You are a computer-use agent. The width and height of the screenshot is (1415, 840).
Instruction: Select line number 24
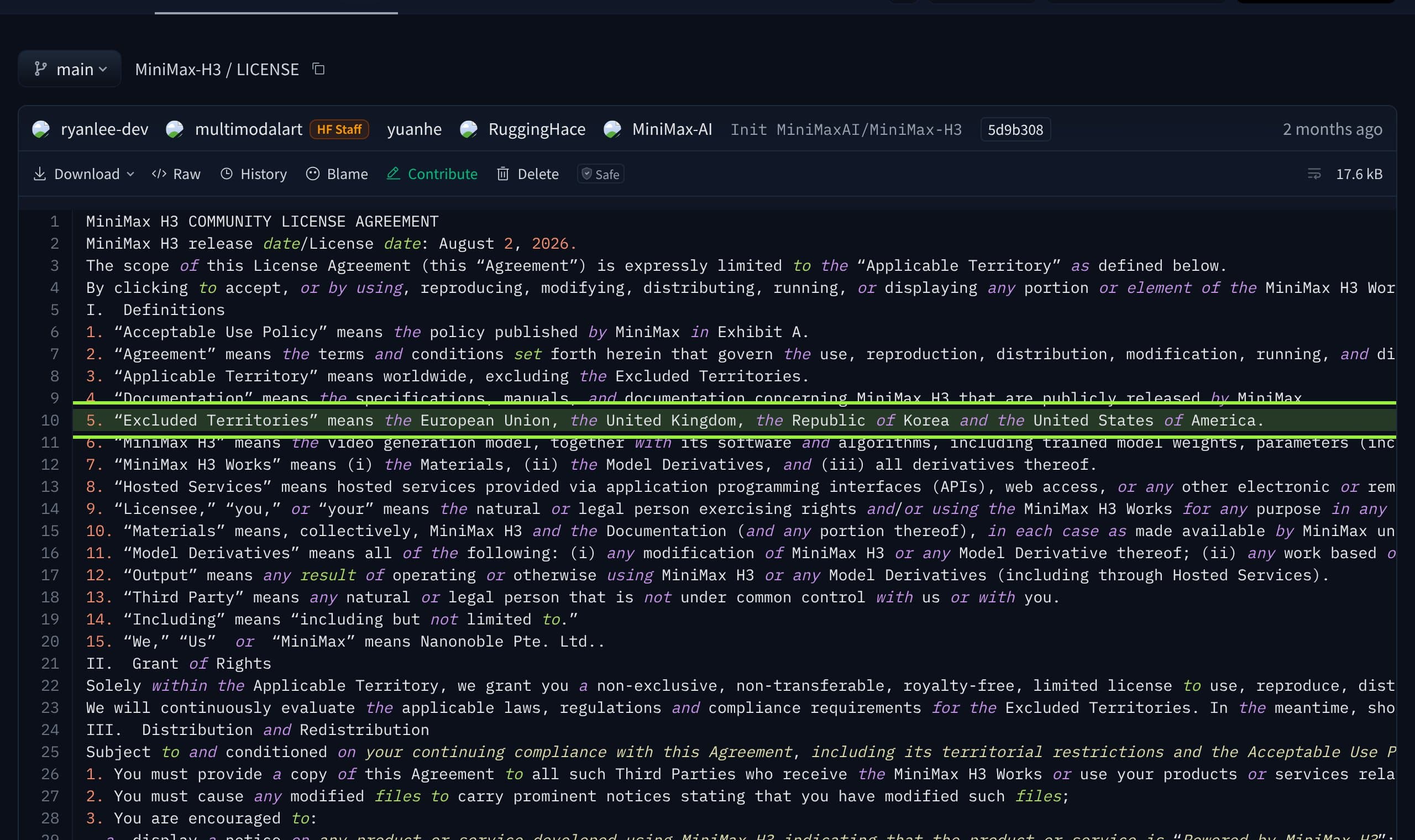pos(50,729)
